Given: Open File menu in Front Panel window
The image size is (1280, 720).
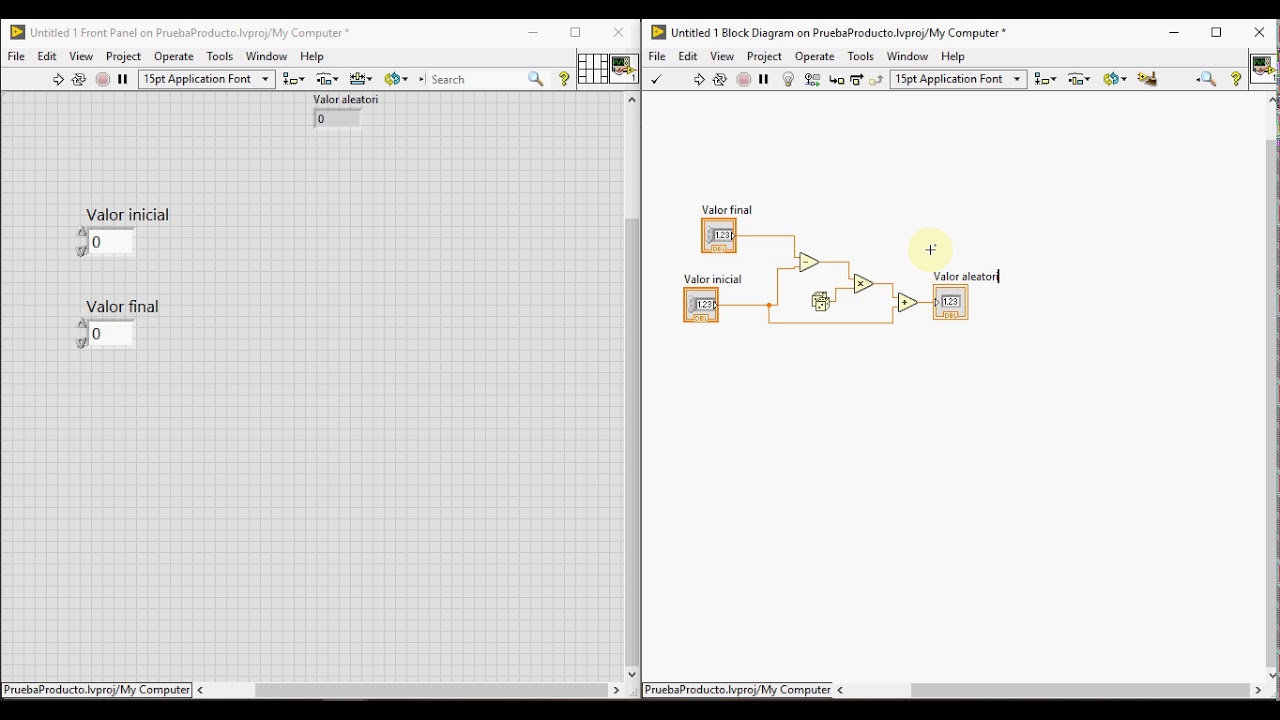Looking at the screenshot, I should [16, 56].
